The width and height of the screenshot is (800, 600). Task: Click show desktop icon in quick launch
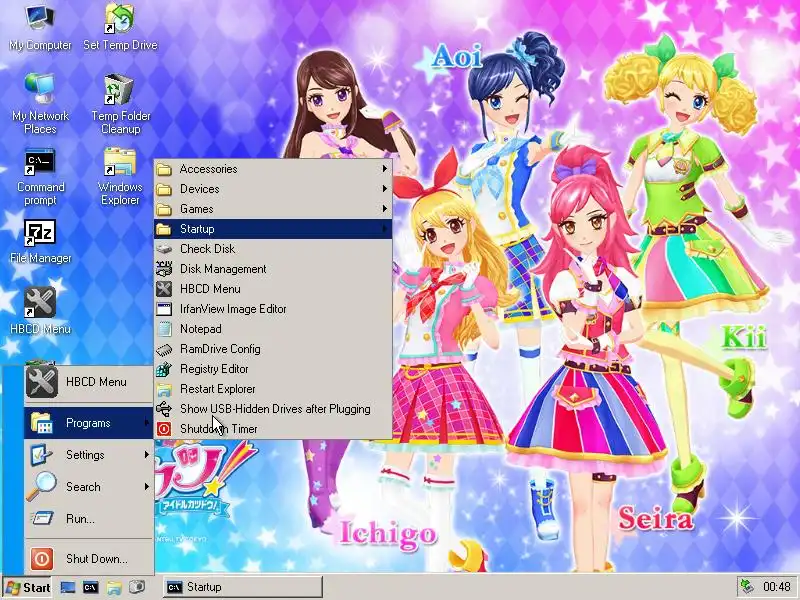pos(67,587)
